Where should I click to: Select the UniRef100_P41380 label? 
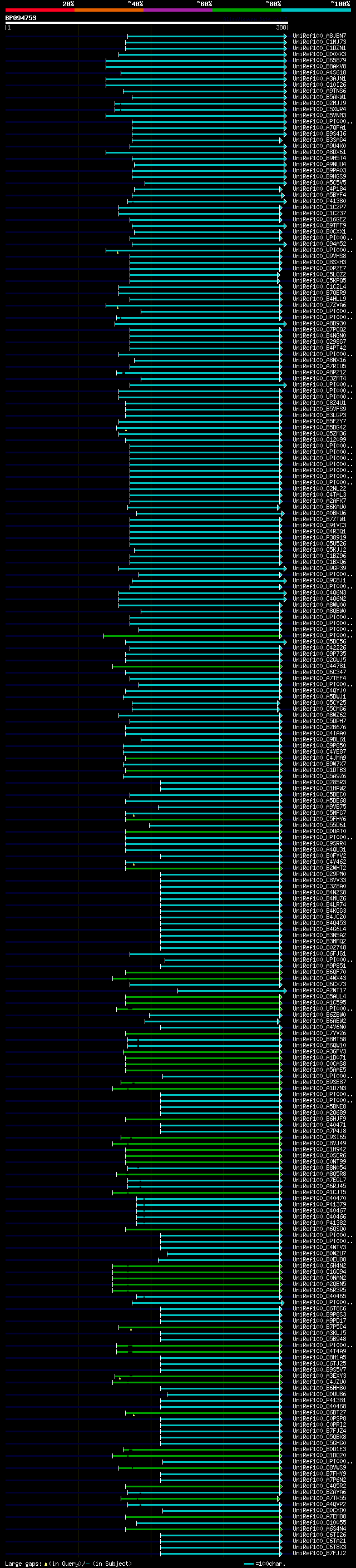click(x=319, y=201)
